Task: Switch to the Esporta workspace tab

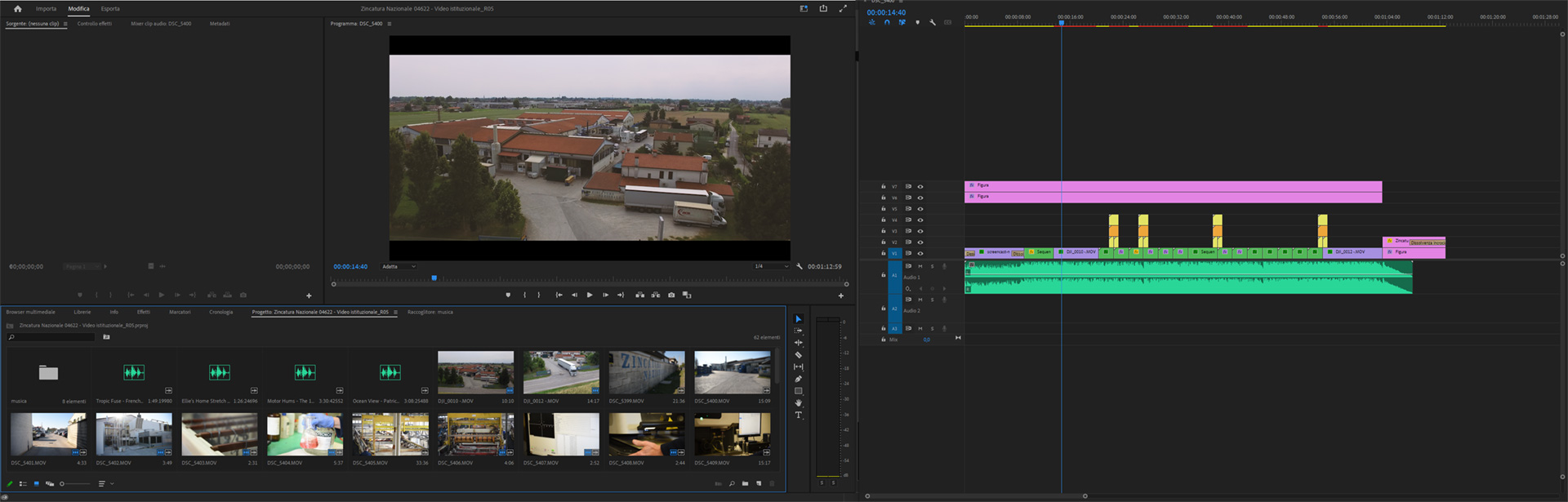Action: click(x=110, y=9)
